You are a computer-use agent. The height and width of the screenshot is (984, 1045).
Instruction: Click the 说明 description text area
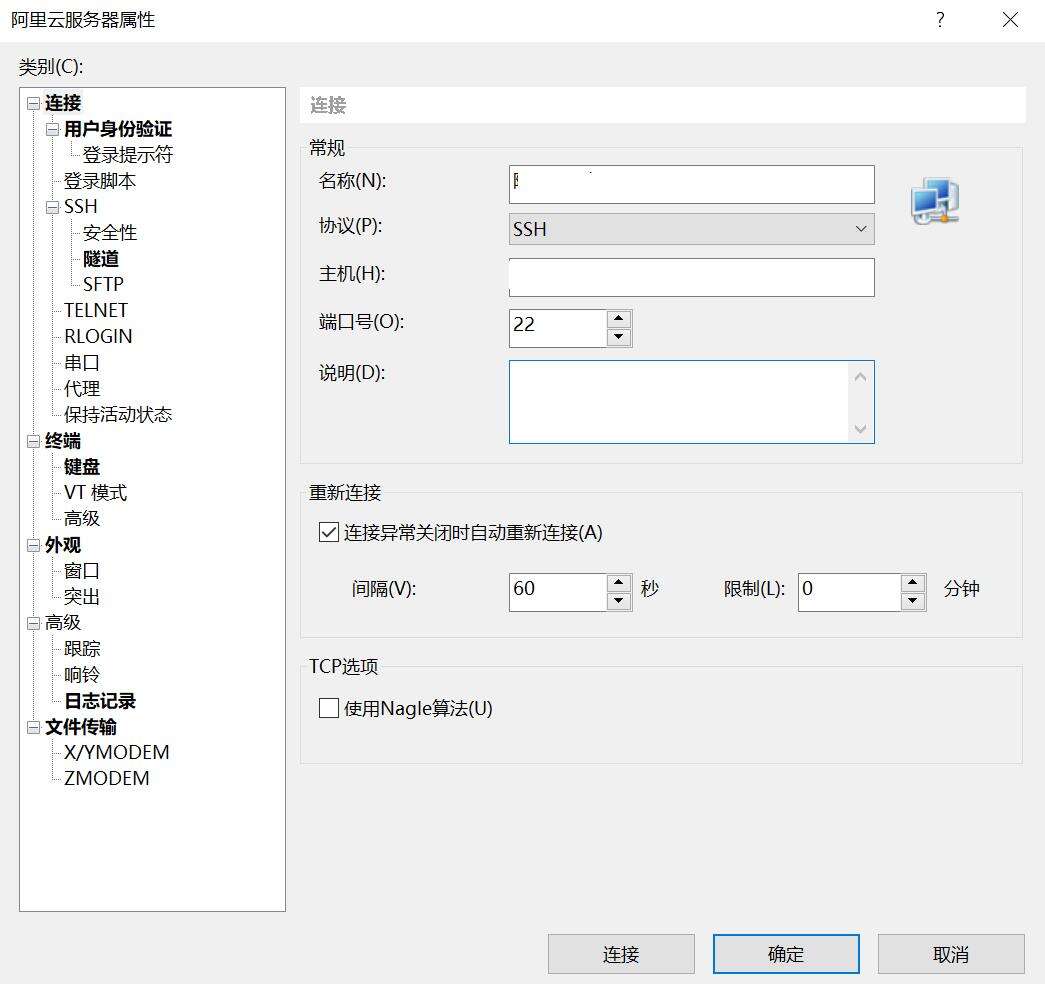coord(678,402)
